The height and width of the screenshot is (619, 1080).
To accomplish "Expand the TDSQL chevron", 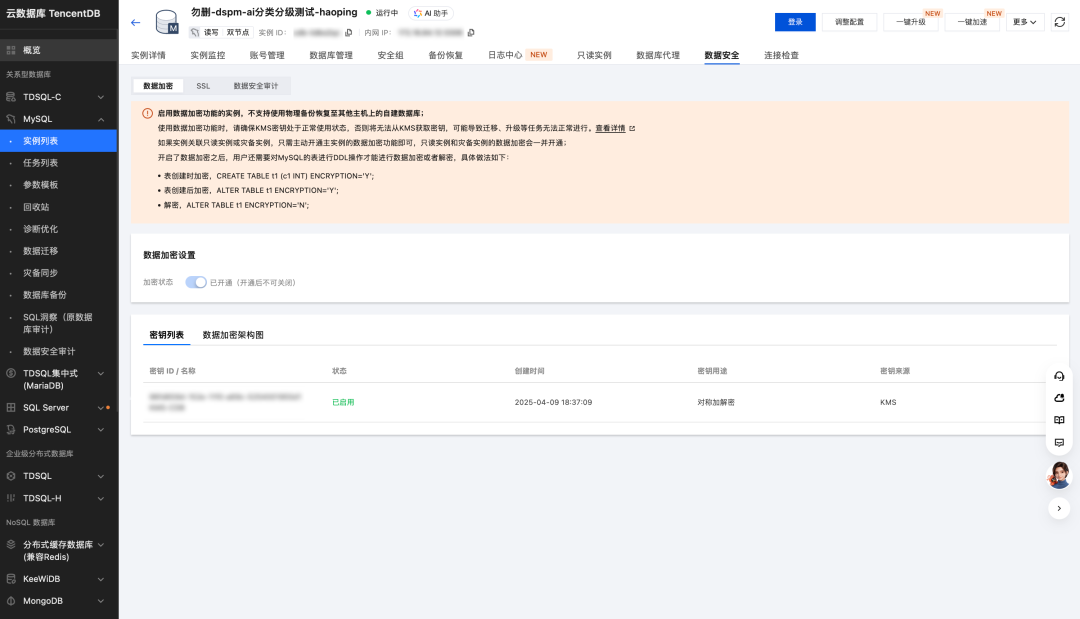I will click(x=101, y=476).
